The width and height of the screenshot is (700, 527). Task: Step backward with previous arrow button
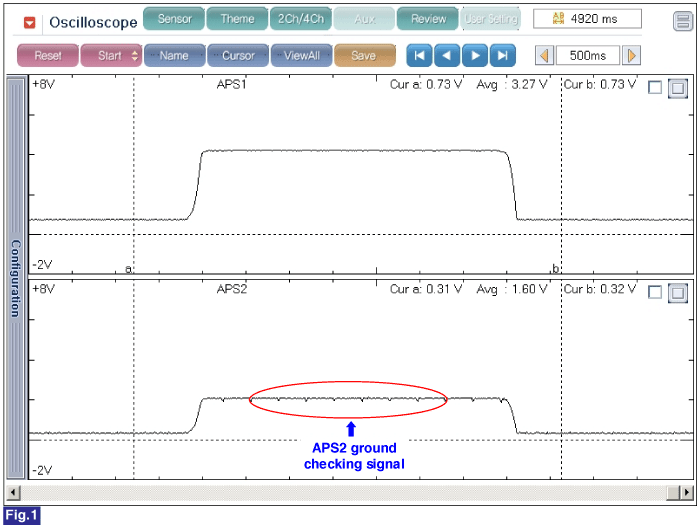pos(447,55)
